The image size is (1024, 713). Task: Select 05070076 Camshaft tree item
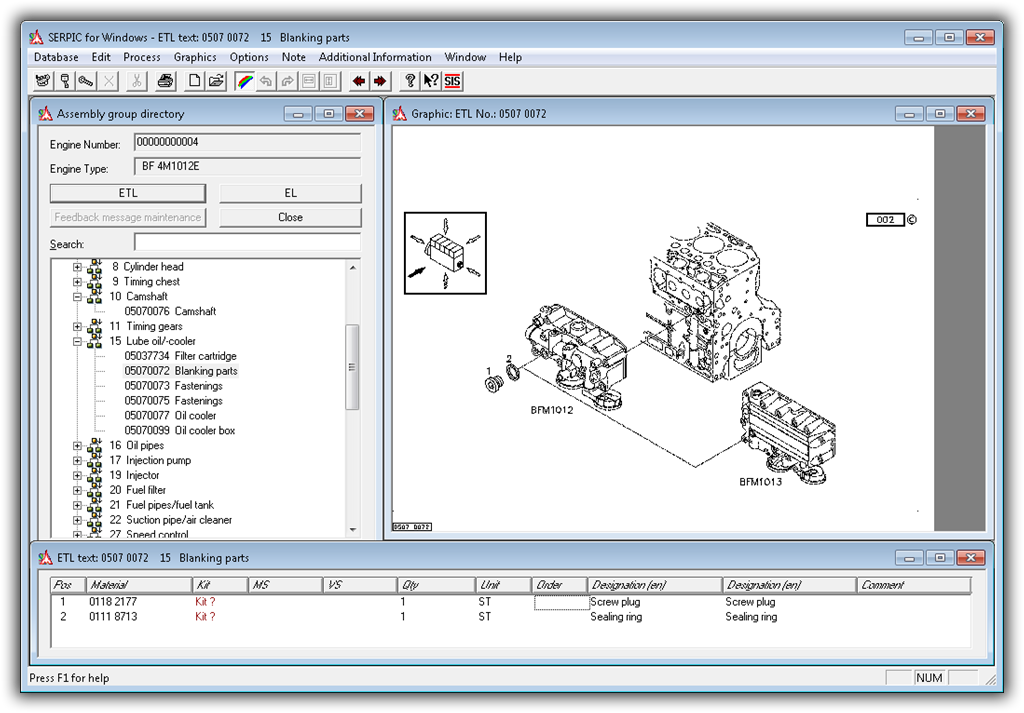pyautogui.click(x=170, y=311)
